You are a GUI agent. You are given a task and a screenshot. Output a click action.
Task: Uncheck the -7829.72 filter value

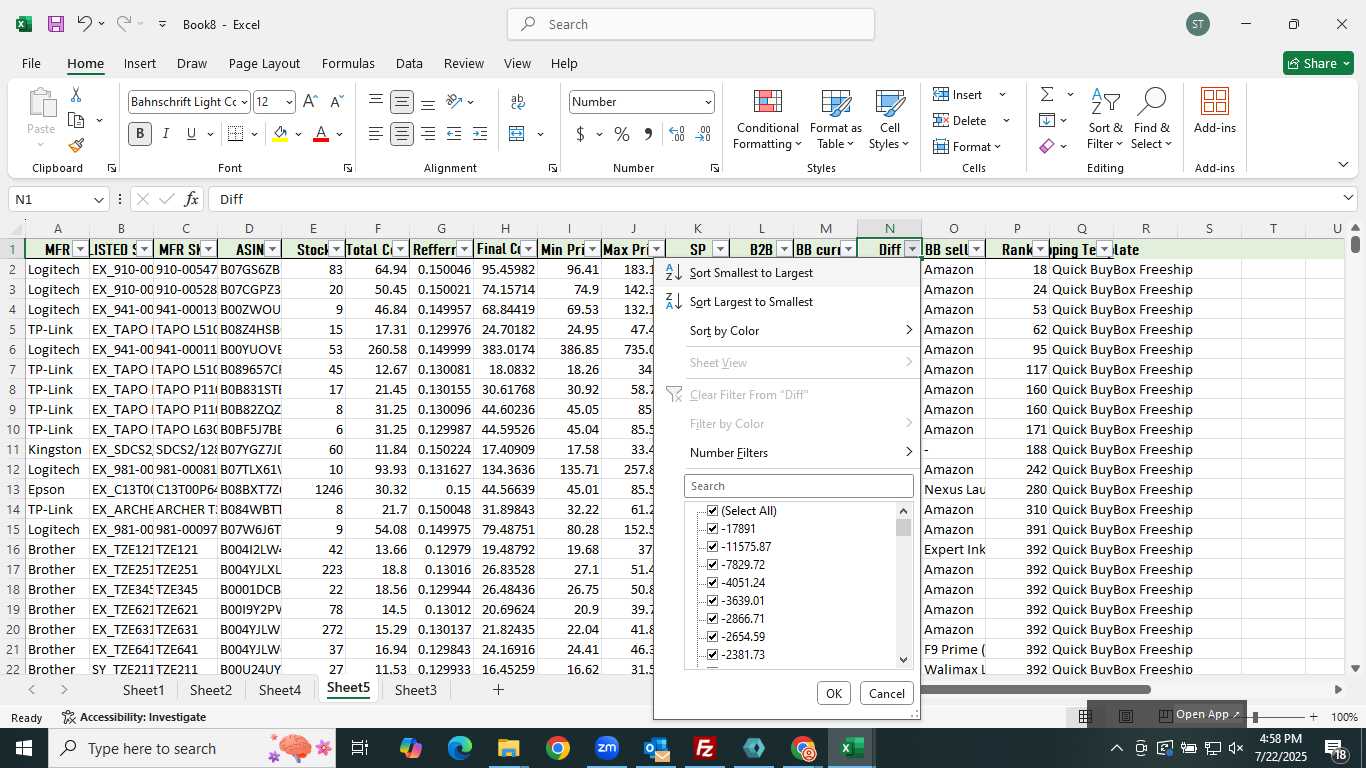(x=712, y=565)
